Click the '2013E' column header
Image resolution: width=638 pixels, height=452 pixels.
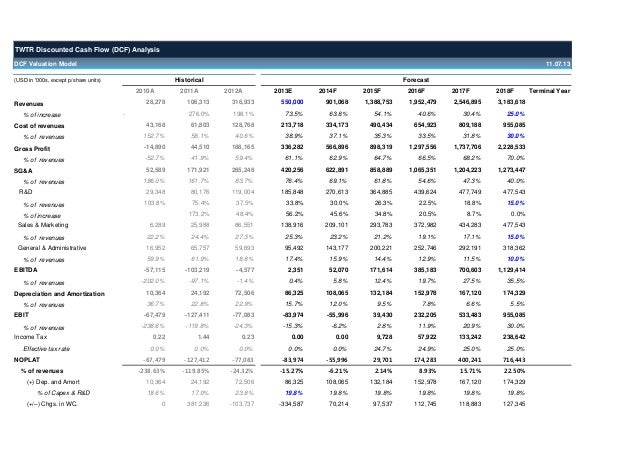(x=283, y=91)
